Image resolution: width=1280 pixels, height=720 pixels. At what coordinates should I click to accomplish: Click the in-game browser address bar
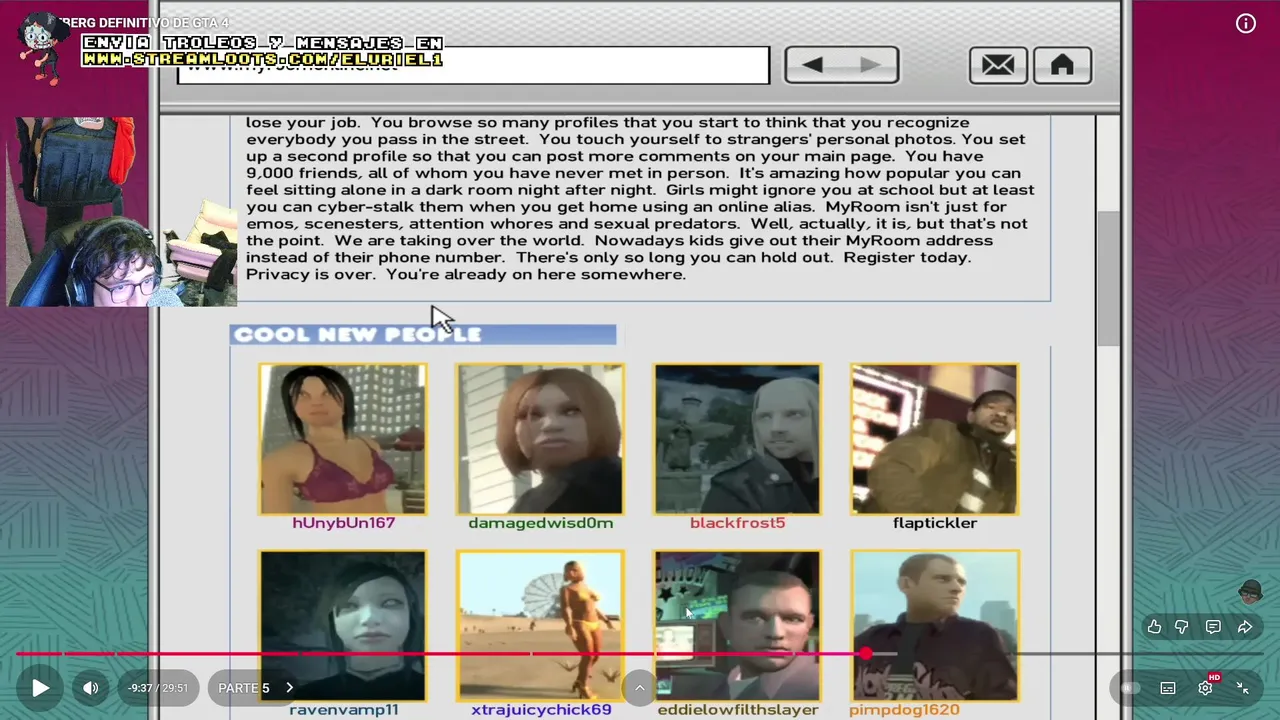click(473, 65)
